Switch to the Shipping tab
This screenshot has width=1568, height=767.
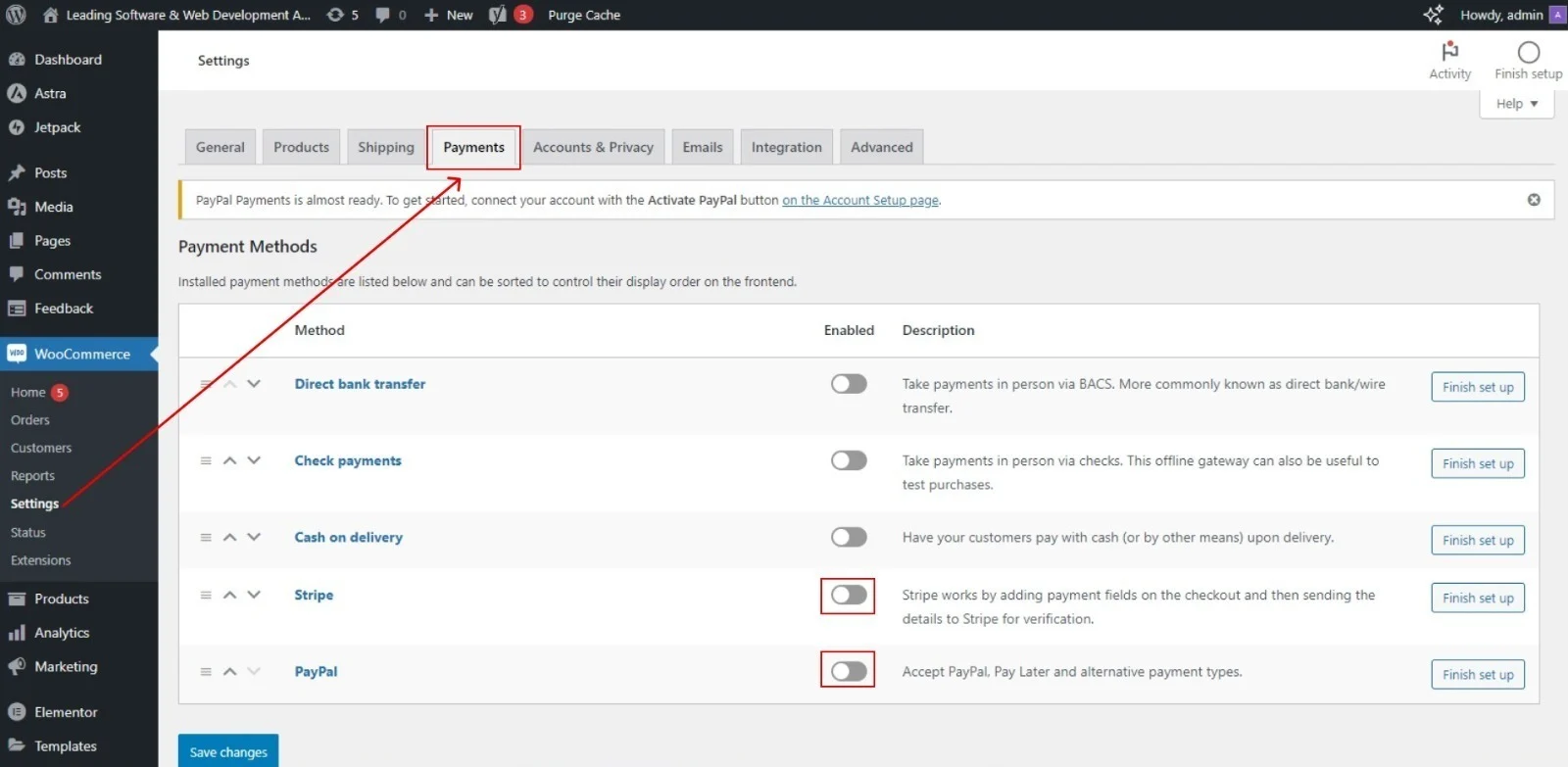point(386,147)
